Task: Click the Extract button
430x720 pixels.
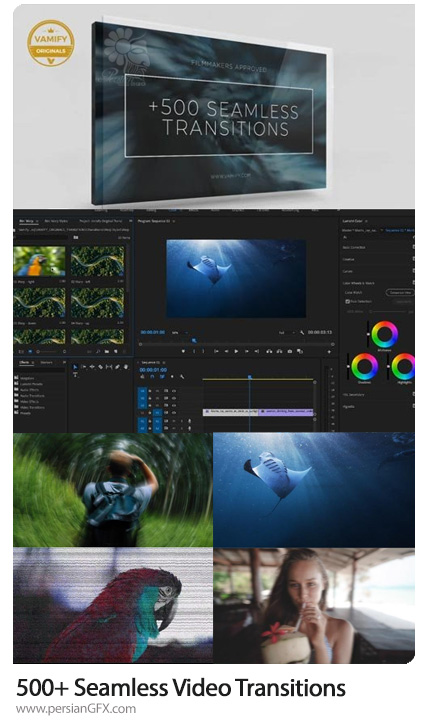Action: (x=279, y=351)
